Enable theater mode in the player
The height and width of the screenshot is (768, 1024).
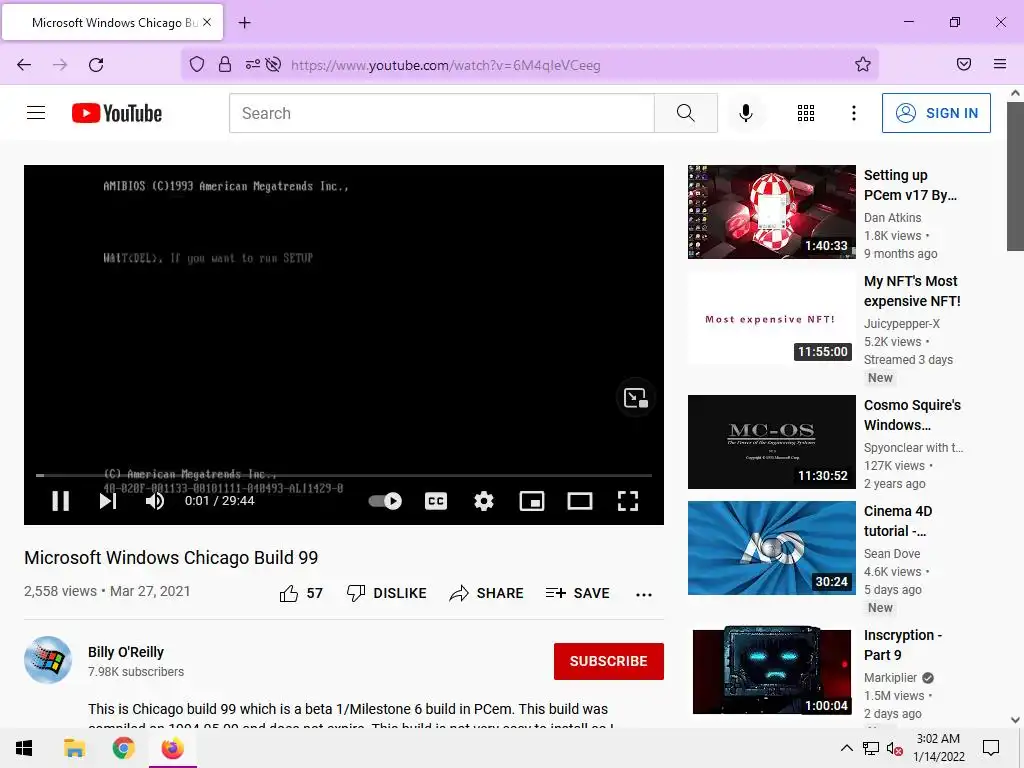pos(579,501)
